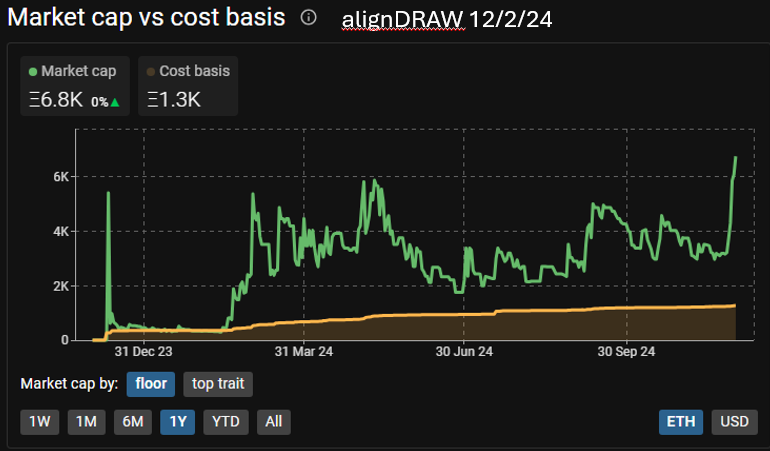Click the green up-arrow change indicator
The height and width of the screenshot is (451, 770).
[115, 102]
